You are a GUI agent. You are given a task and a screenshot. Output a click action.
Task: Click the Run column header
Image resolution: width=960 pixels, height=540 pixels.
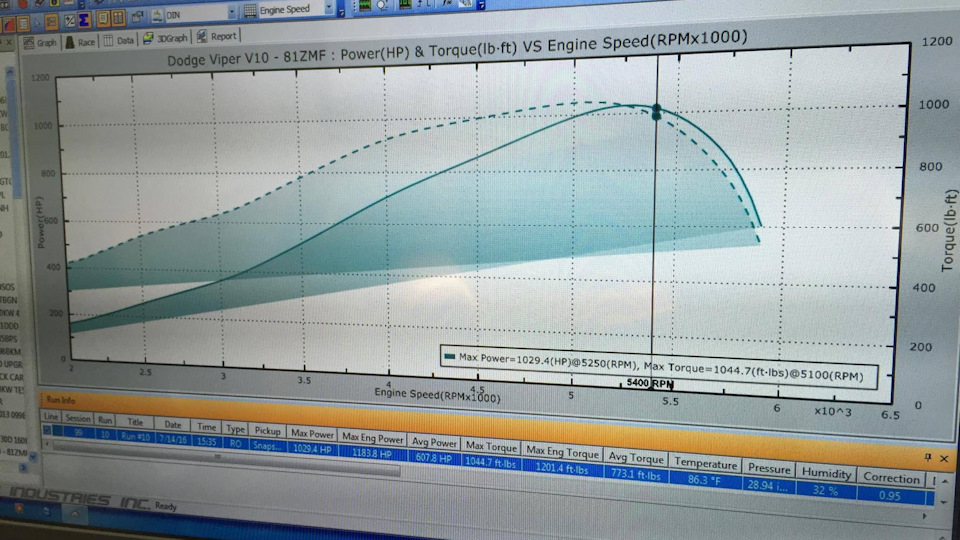click(105, 420)
